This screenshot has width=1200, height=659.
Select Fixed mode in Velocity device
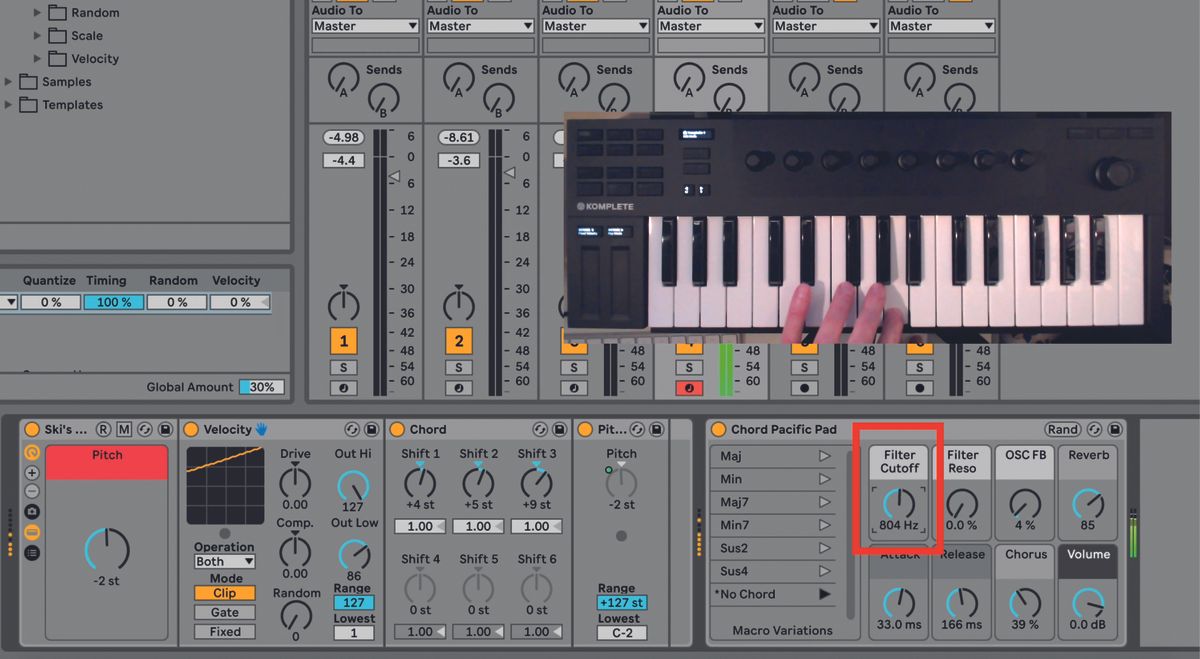click(x=224, y=632)
